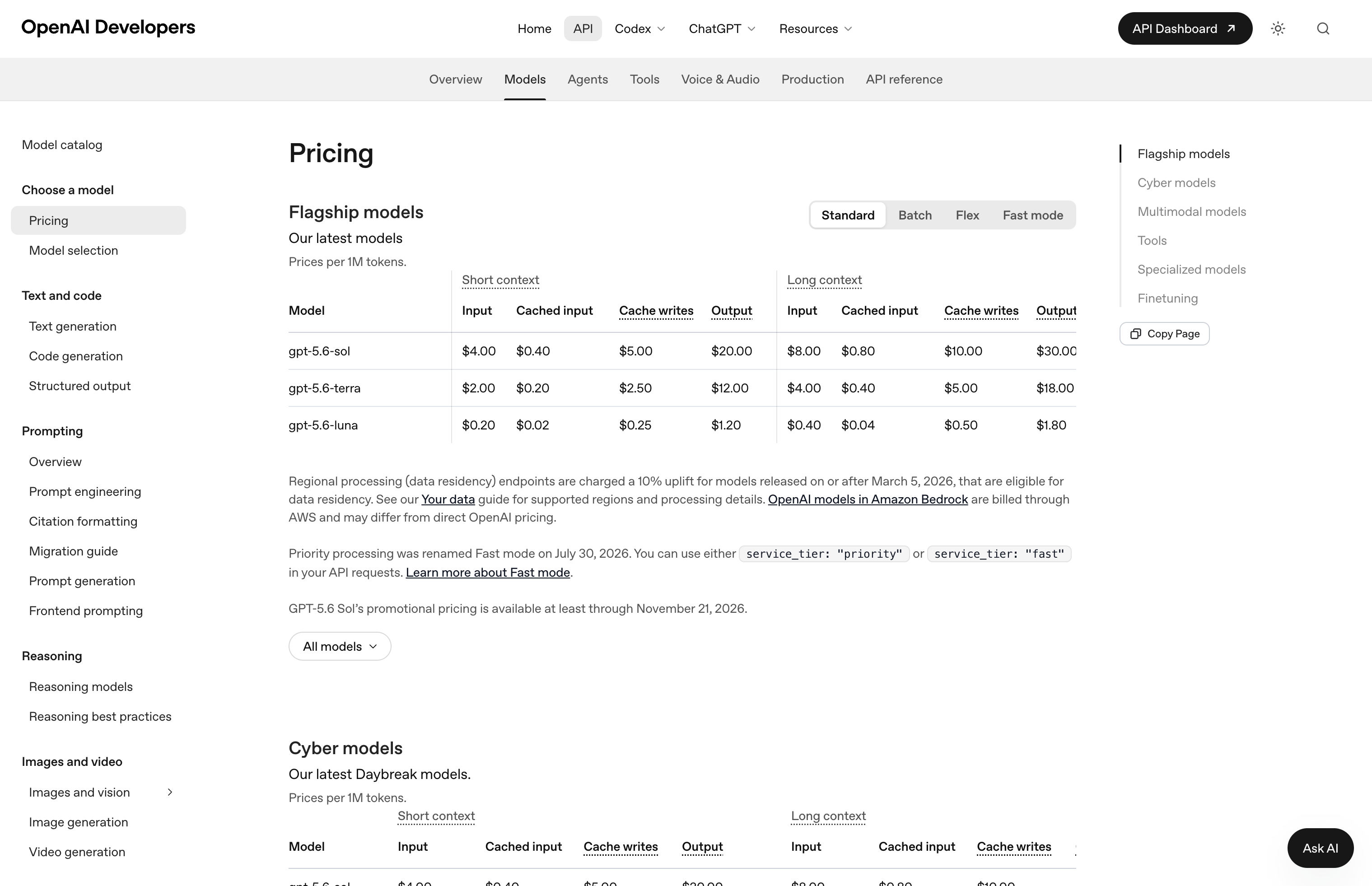This screenshot has height=886, width=1372.
Task: Switch pricing to Flex tier
Action: click(x=967, y=215)
